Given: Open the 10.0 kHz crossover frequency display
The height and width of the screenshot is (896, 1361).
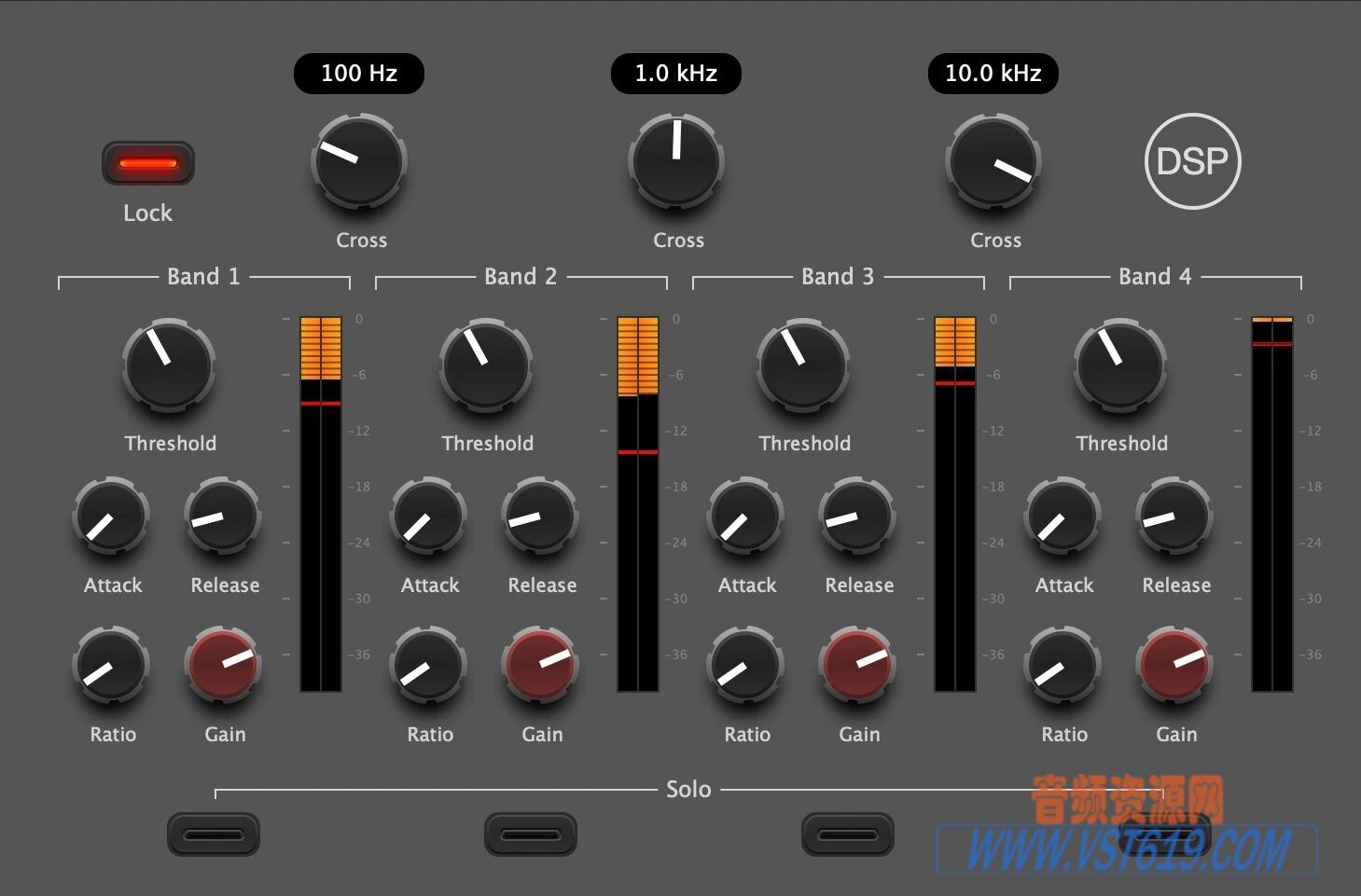Looking at the screenshot, I should (993, 73).
